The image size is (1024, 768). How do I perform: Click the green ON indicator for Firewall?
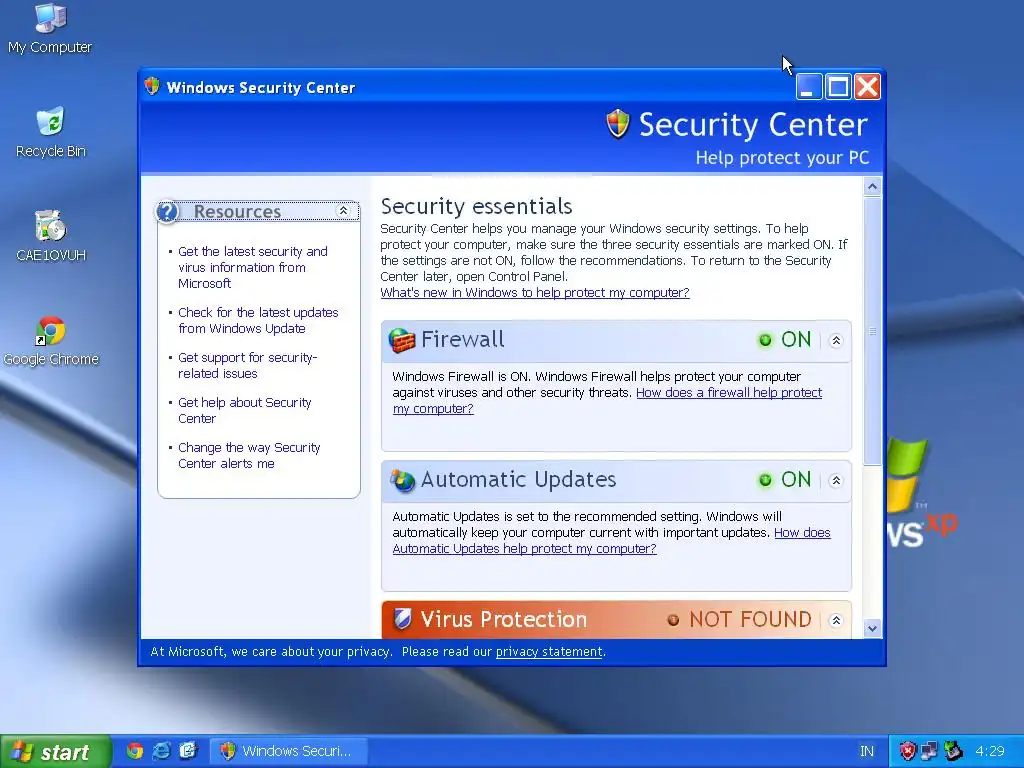[765, 340]
